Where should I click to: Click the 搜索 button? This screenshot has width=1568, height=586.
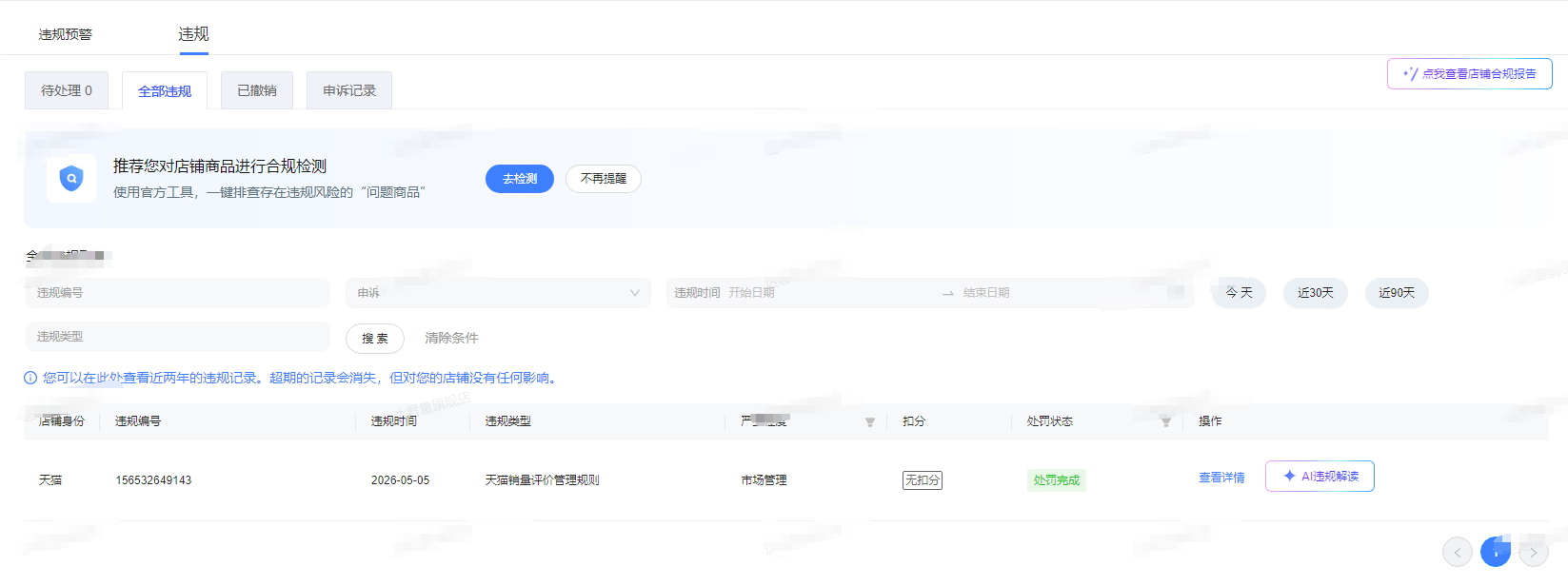click(x=375, y=339)
